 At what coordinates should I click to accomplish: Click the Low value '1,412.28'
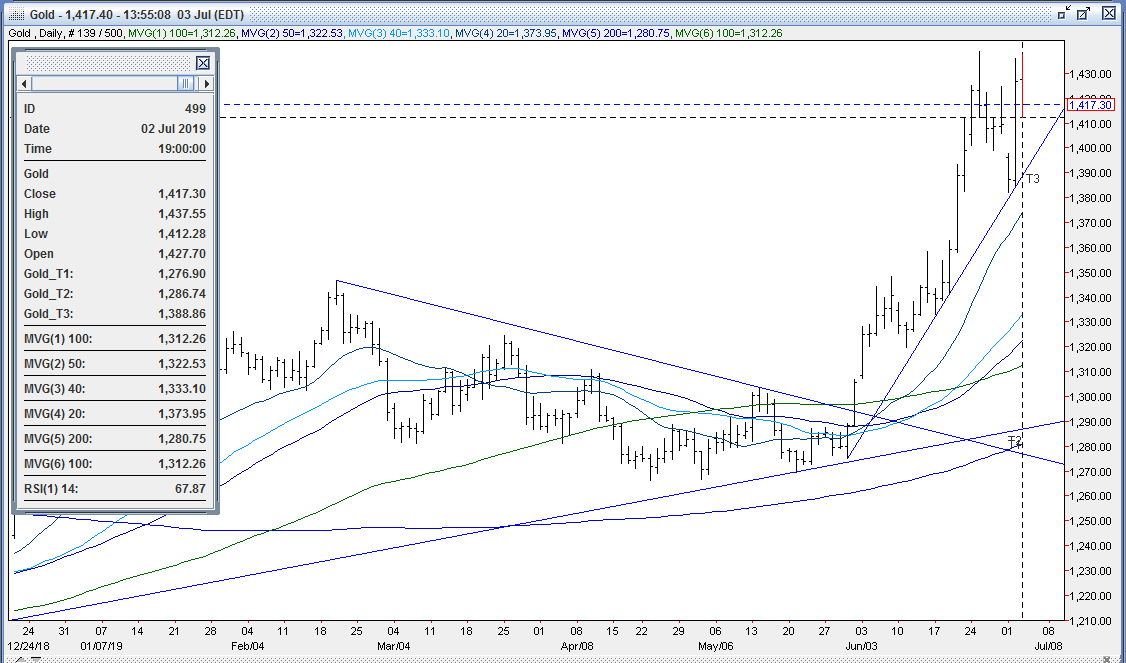click(182, 234)
